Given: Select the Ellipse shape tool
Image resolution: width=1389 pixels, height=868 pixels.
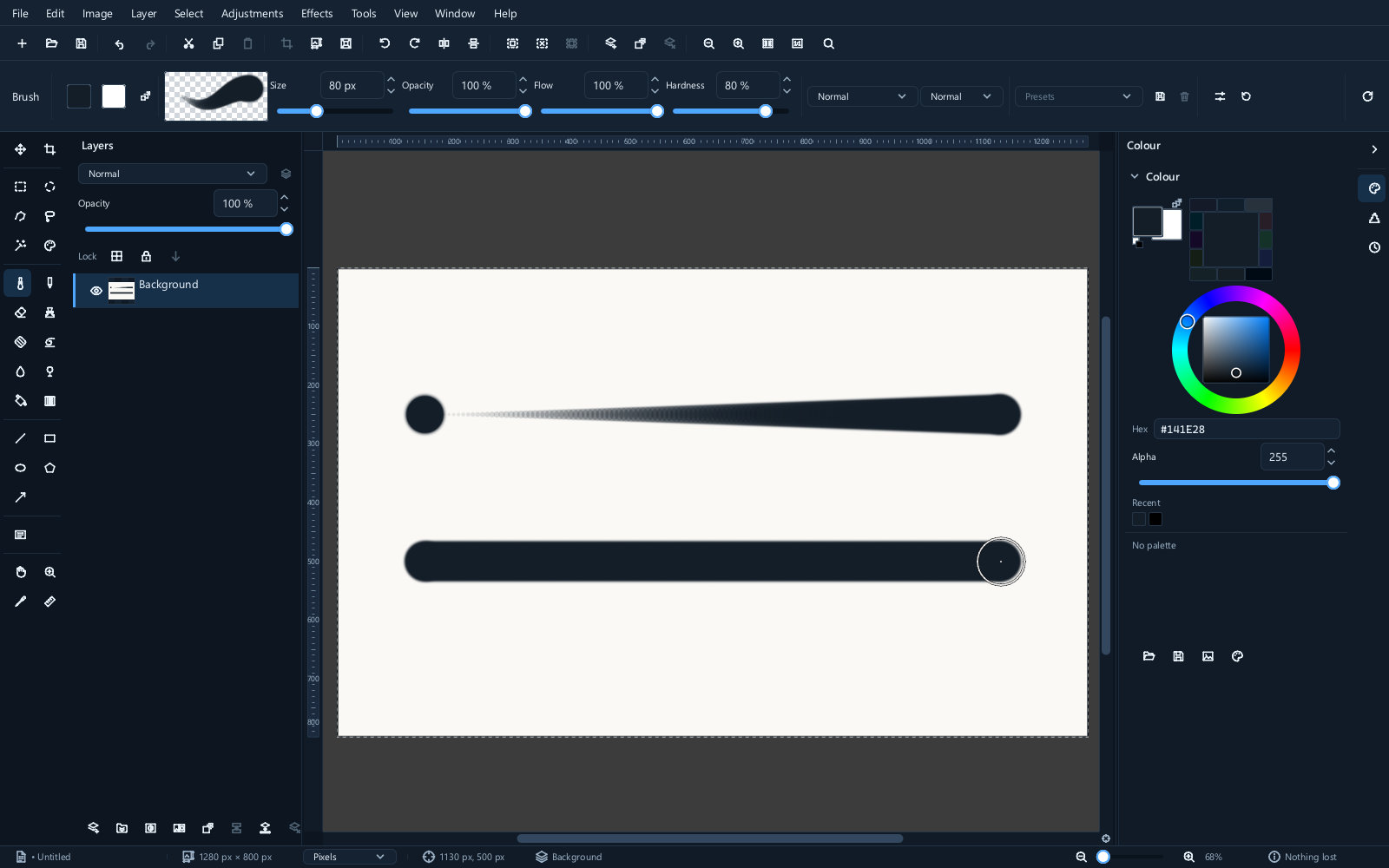Looking at the screenshot, I should coord(20,468).
